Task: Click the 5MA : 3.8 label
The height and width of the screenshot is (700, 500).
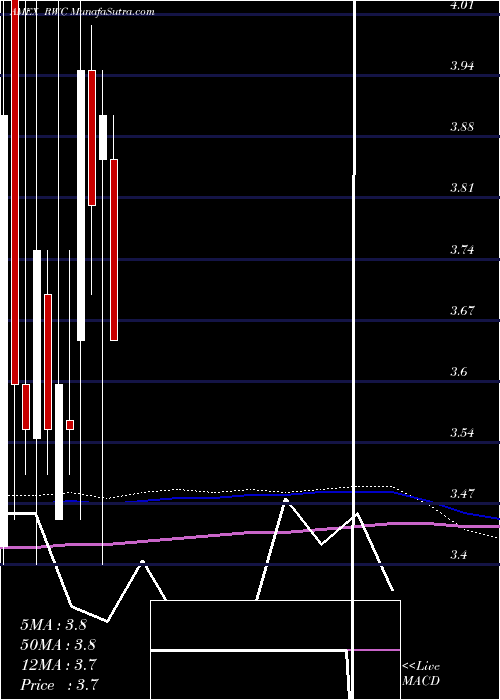Action: pos(54,625)
